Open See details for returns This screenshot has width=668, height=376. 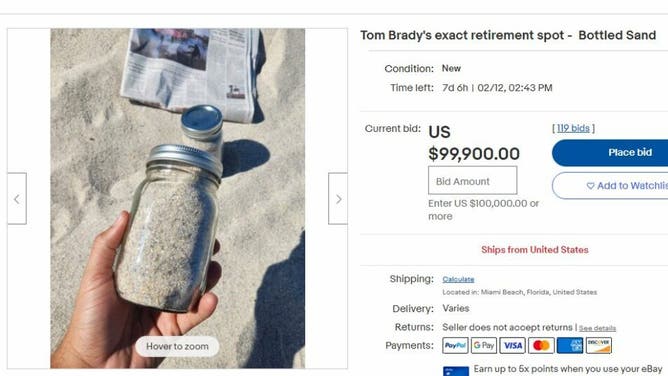tap(597, 328)
